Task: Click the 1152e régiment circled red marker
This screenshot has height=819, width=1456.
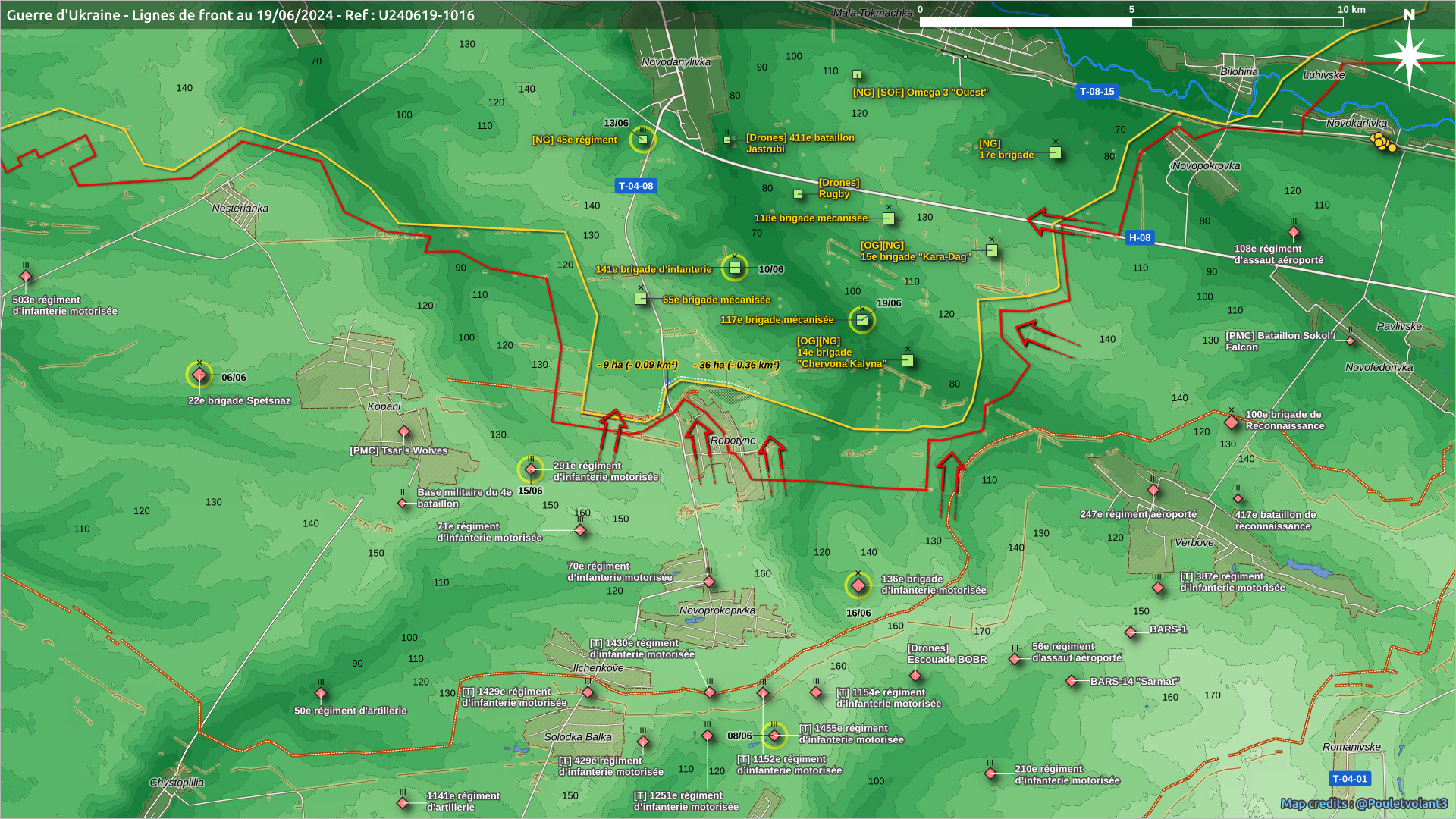Action: (774, 735)
